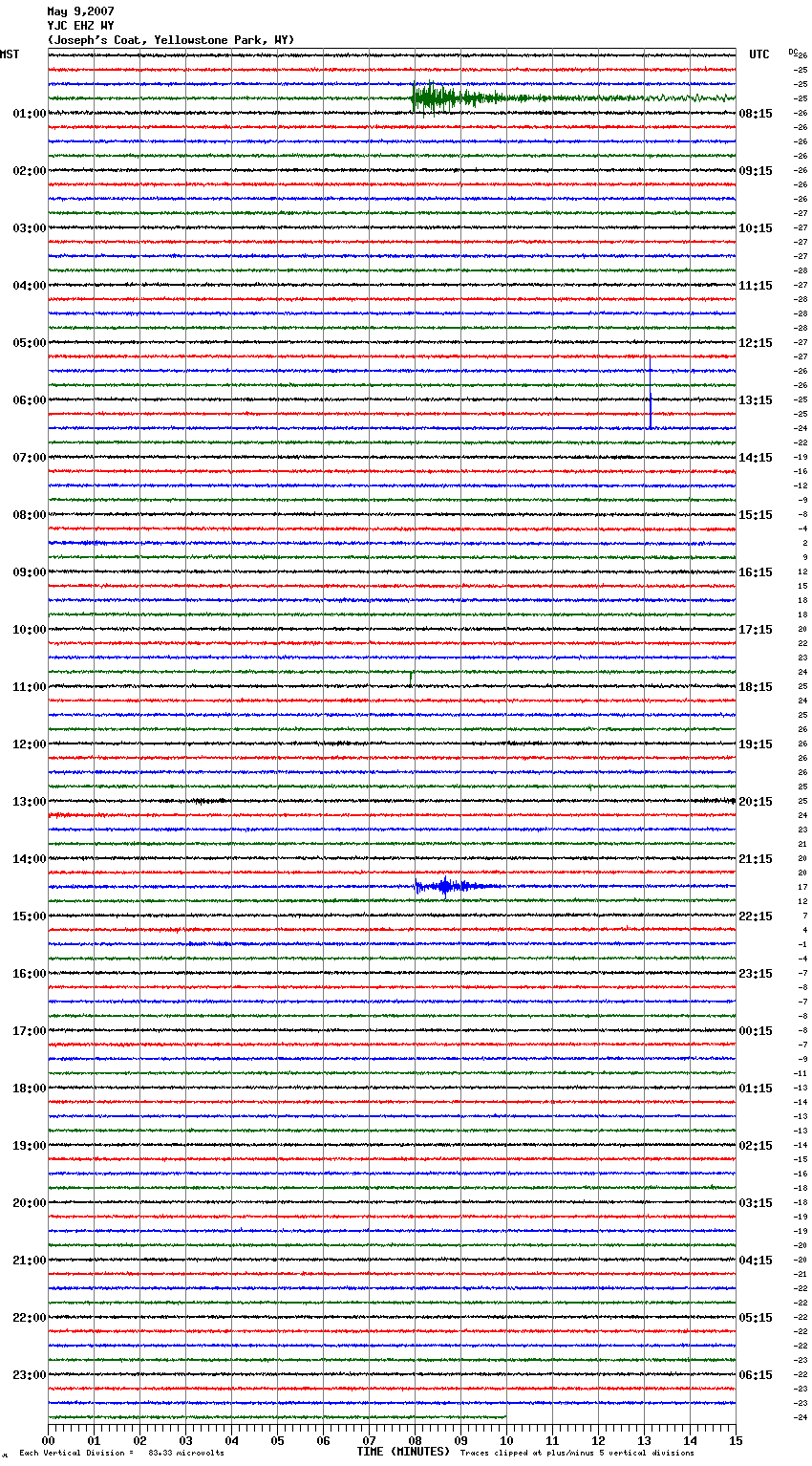Click the "13:15" UTC time label
Image resolution: width=812 pixels, height=1466 pixels.
coord(756,400)
